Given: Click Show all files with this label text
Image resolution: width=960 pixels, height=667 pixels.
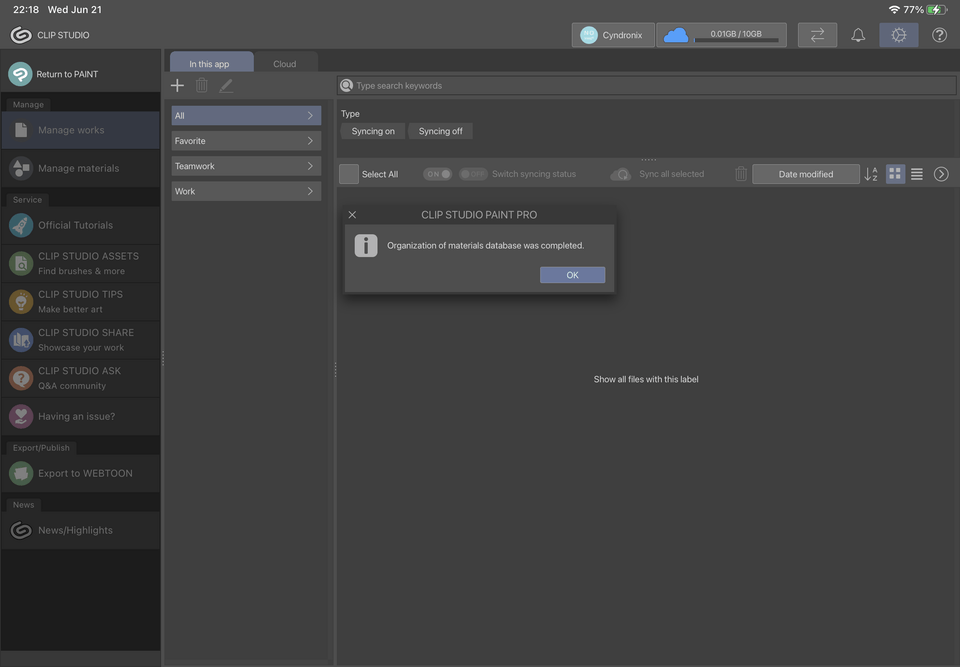Looking at the screenshot, I should pyautogui.click(x=646, y=379).
